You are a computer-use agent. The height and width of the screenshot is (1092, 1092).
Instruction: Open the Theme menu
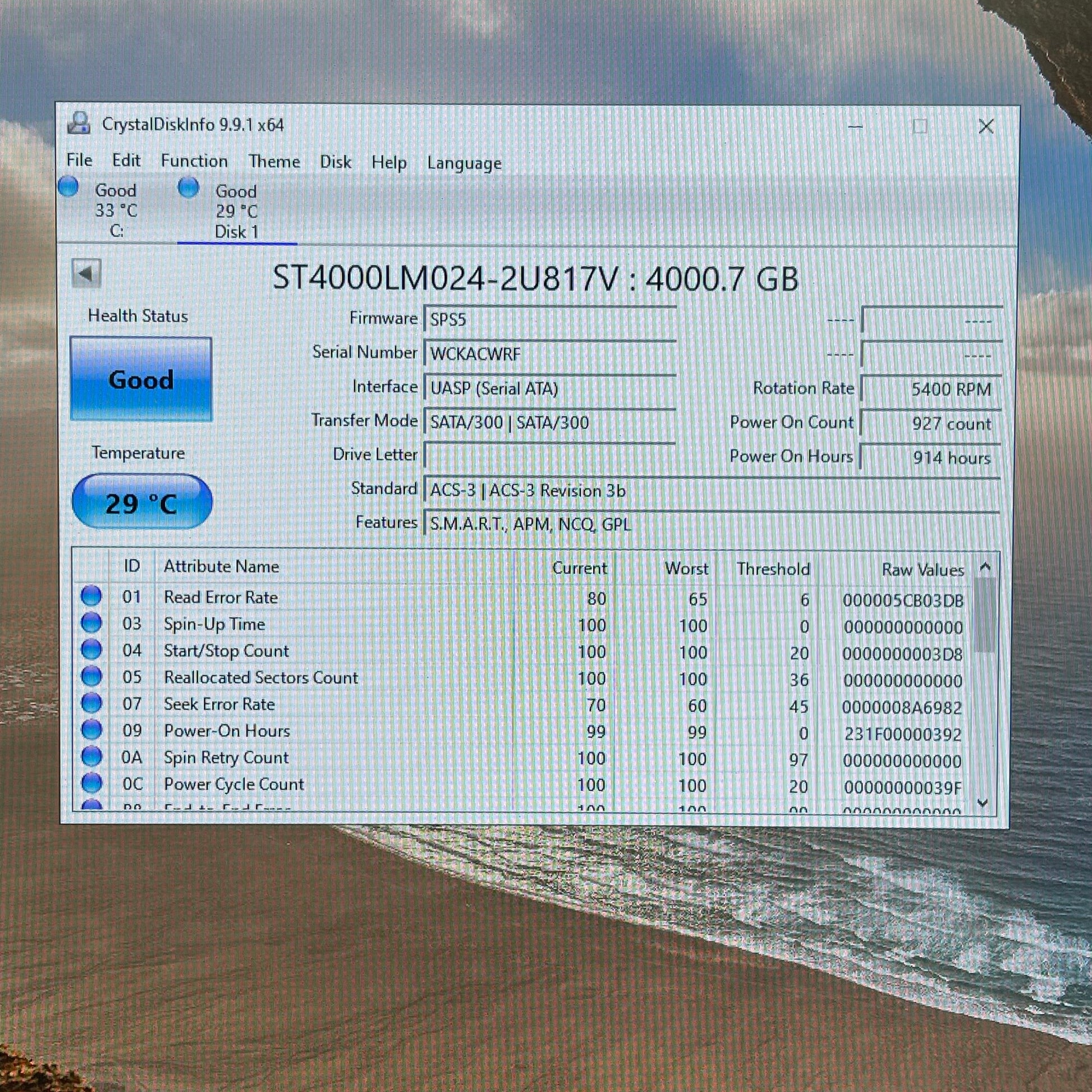pos(274,162)
